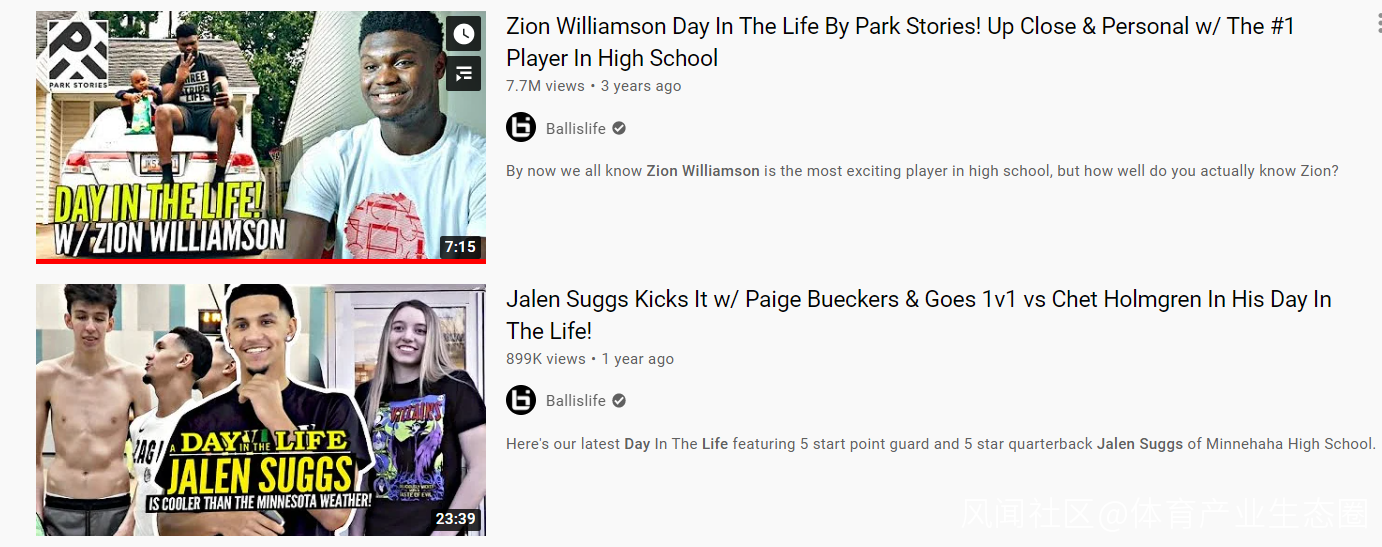Image resolution: width=1382 pixels, height=547 pixels.
Task: Open the Jalen Suggs Kicks It video title
Action: pos(919,315)
